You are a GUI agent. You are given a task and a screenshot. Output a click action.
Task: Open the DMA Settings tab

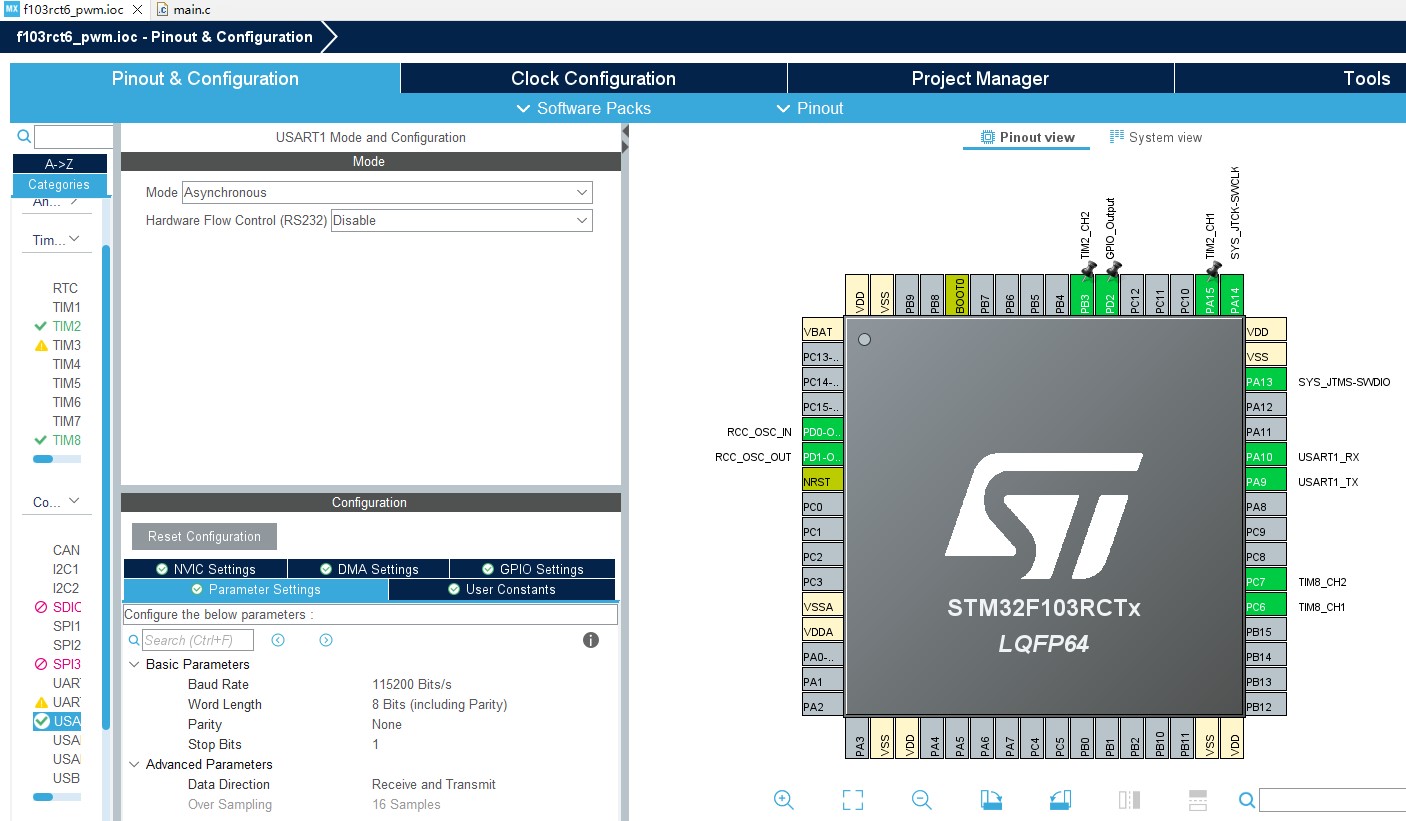coord(368,569)
